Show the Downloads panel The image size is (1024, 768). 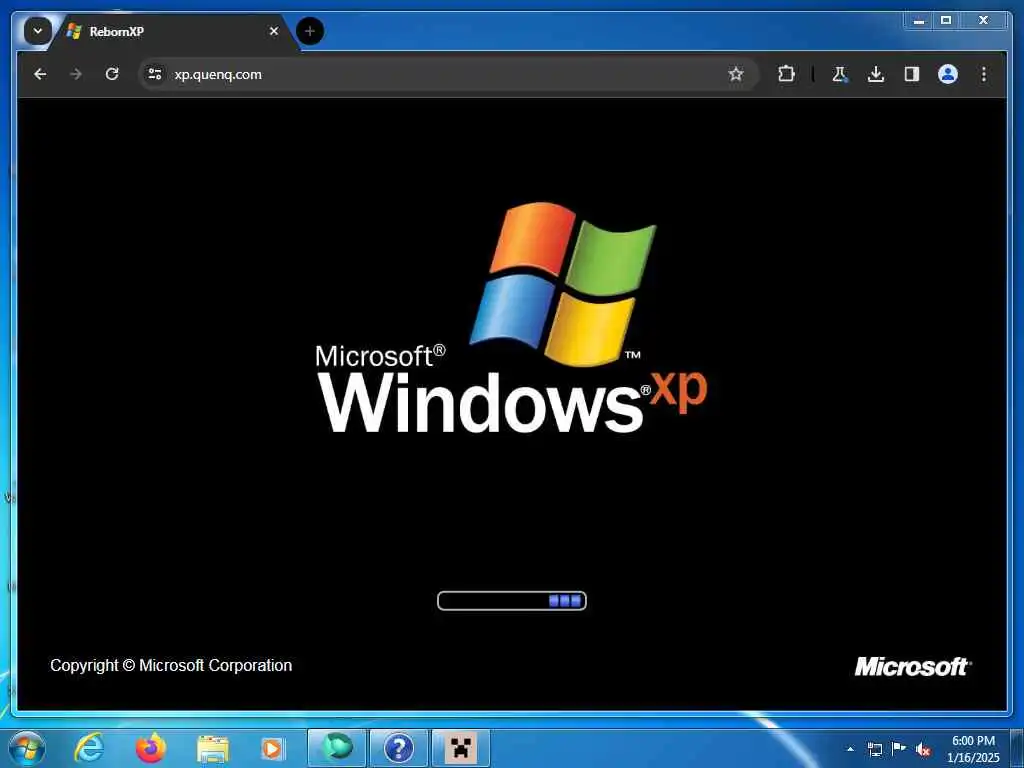click(x=876, y=74)
